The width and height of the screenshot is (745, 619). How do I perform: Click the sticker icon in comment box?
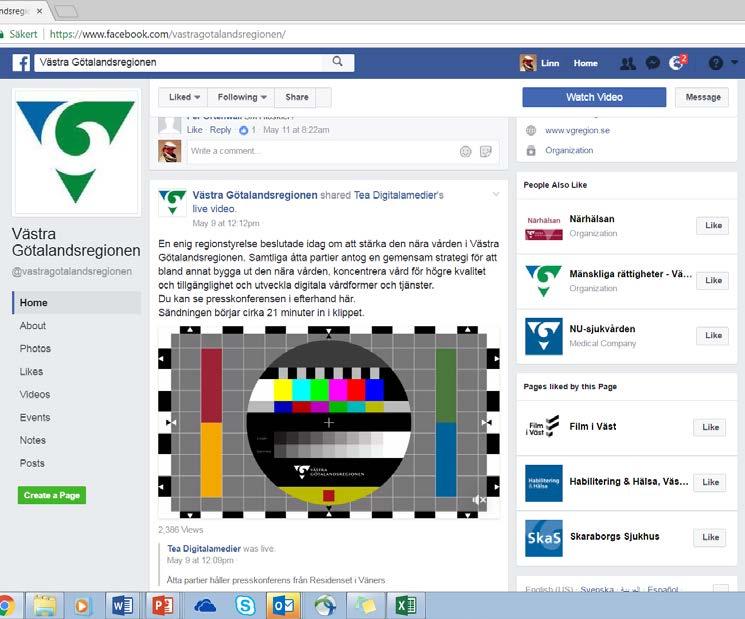(486, 152)
